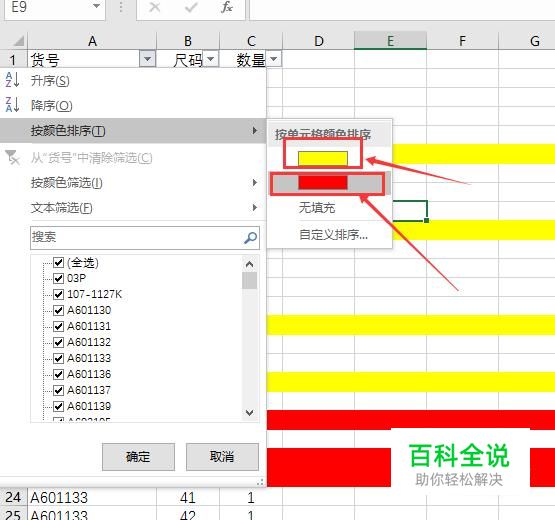Sort by the yellow cell color swatch
The width and height of the screenshot is (555, 520).
tap(323, 158)
